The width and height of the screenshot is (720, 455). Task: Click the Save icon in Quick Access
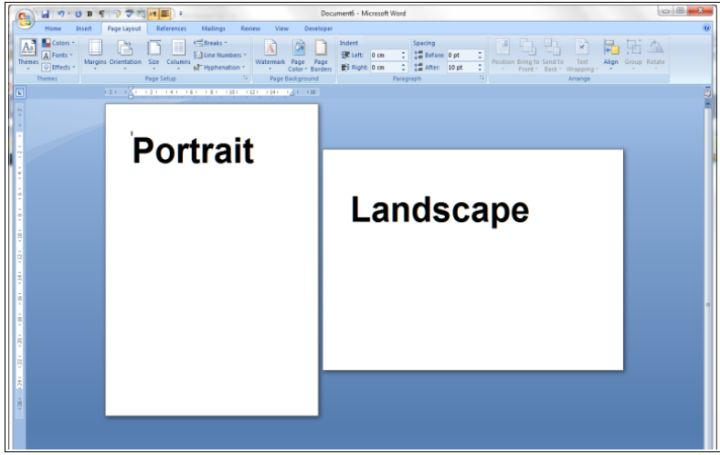pos(45,14)
